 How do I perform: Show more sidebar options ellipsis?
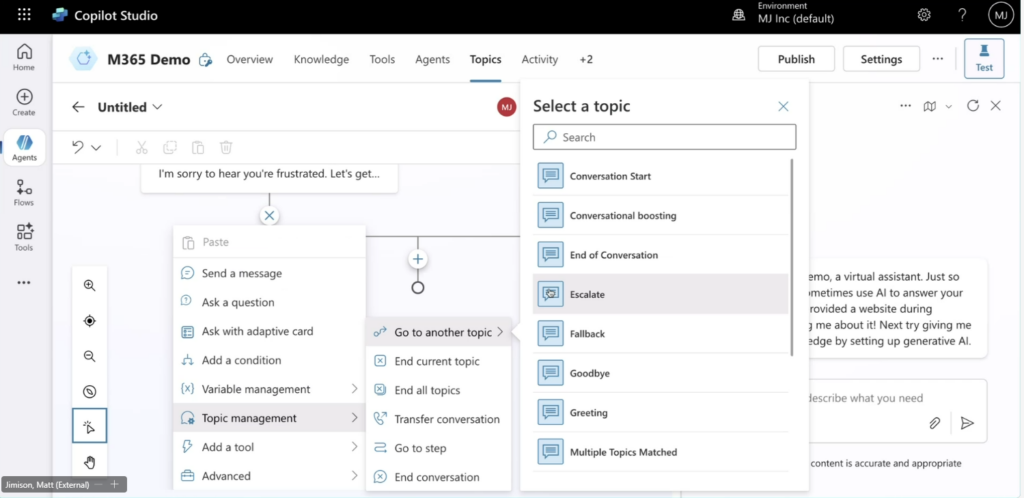tap(24, 283)
